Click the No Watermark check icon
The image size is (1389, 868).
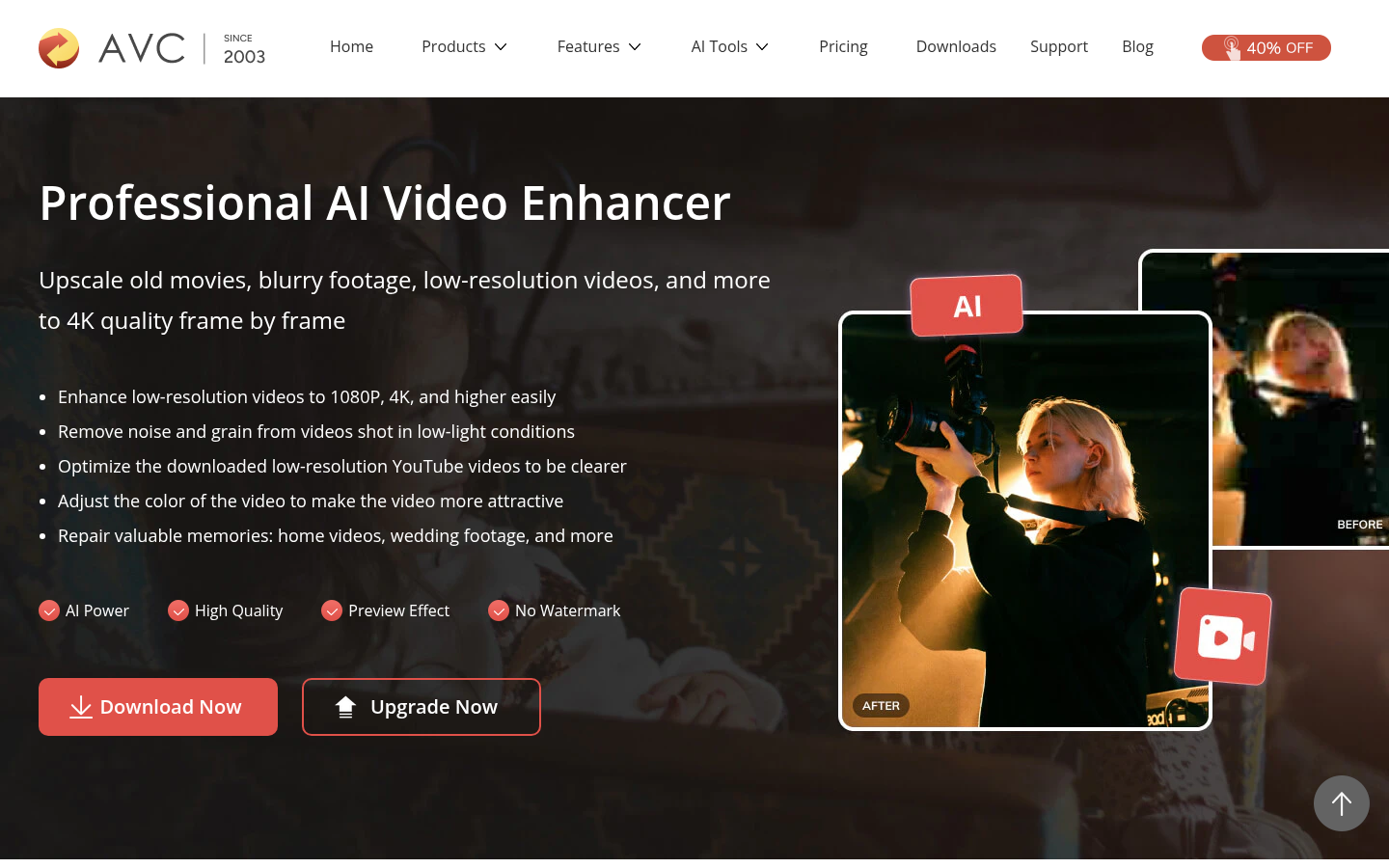click(499, 610)
